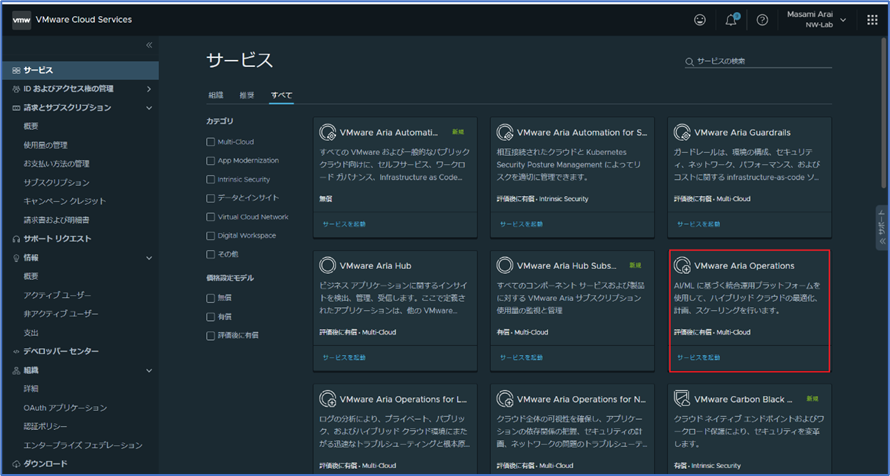Image resolution: width=890 pixels, height=476 pixels.
Task: Open キャンペーン クレジット in sidebar
Action: coord(65,201)
